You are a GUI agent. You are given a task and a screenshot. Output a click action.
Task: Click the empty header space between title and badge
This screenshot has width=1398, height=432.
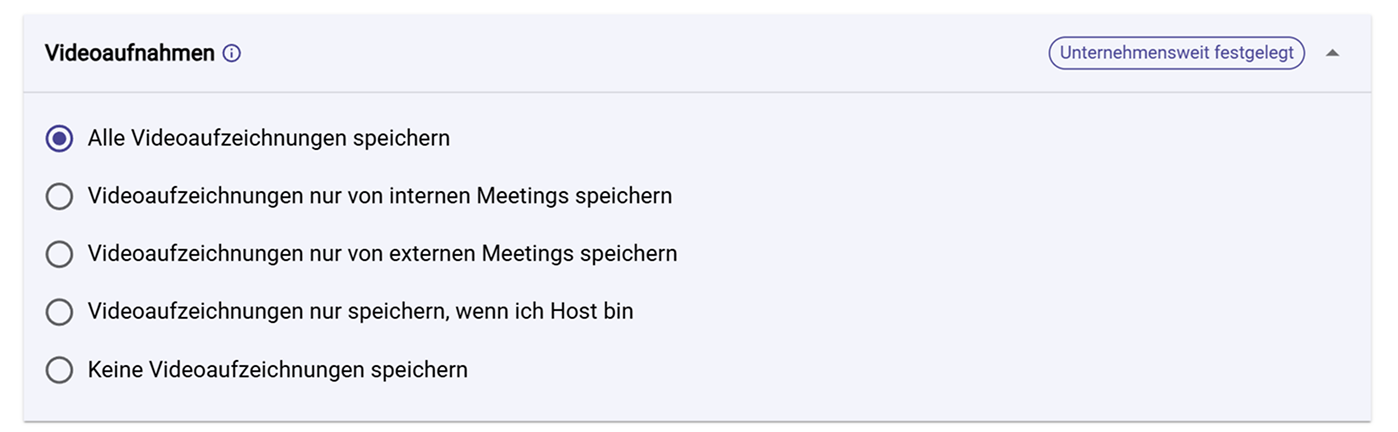pyautogui.click(x=640, y=54)
